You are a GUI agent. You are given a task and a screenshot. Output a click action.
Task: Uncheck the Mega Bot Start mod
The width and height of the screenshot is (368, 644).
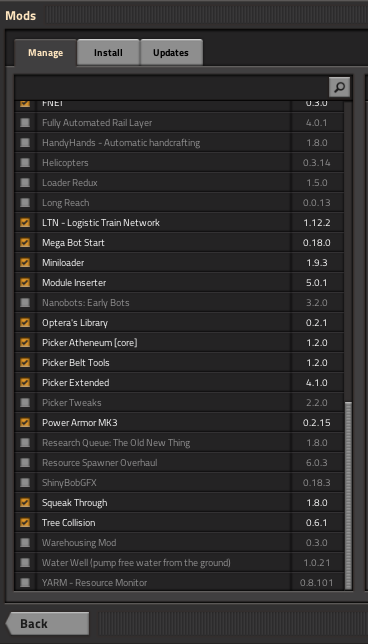(25, 242)
